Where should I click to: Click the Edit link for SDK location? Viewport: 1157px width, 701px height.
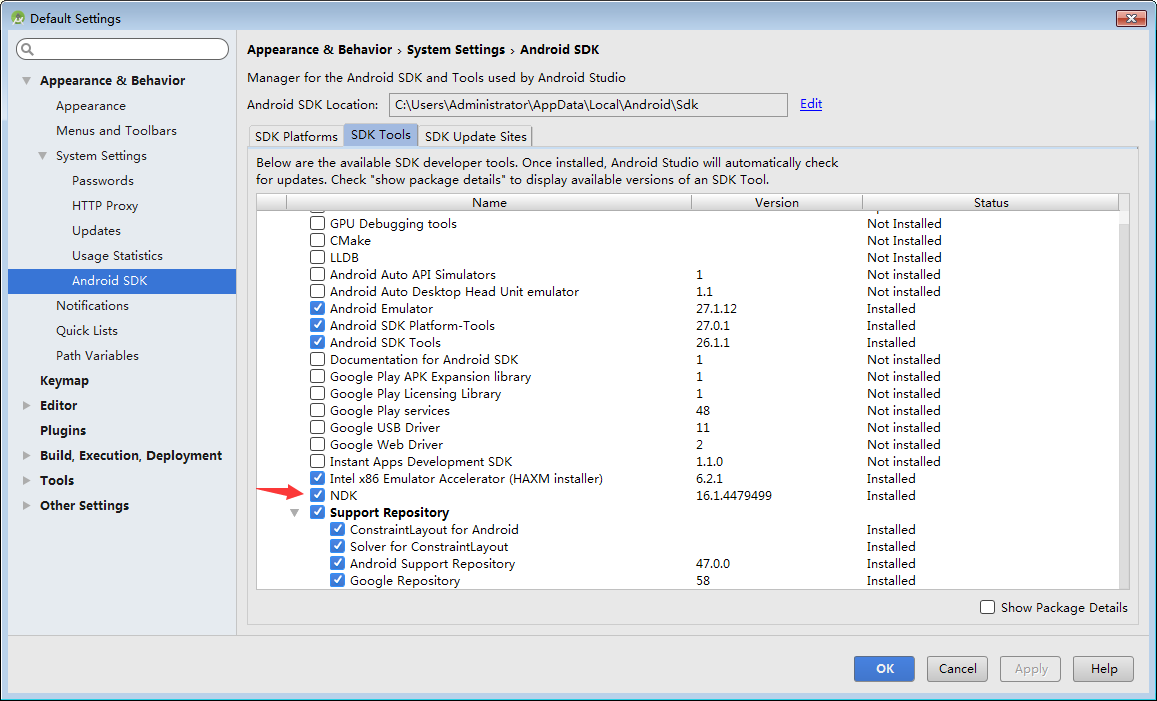811,104
